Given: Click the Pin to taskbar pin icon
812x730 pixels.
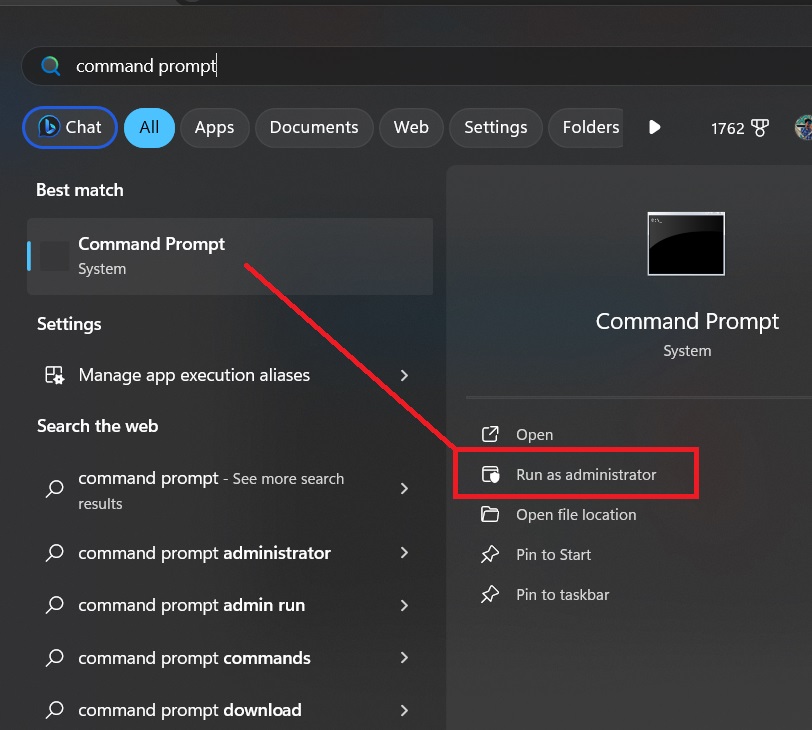Looking at the screenshot, I should [x=490, y=595].
